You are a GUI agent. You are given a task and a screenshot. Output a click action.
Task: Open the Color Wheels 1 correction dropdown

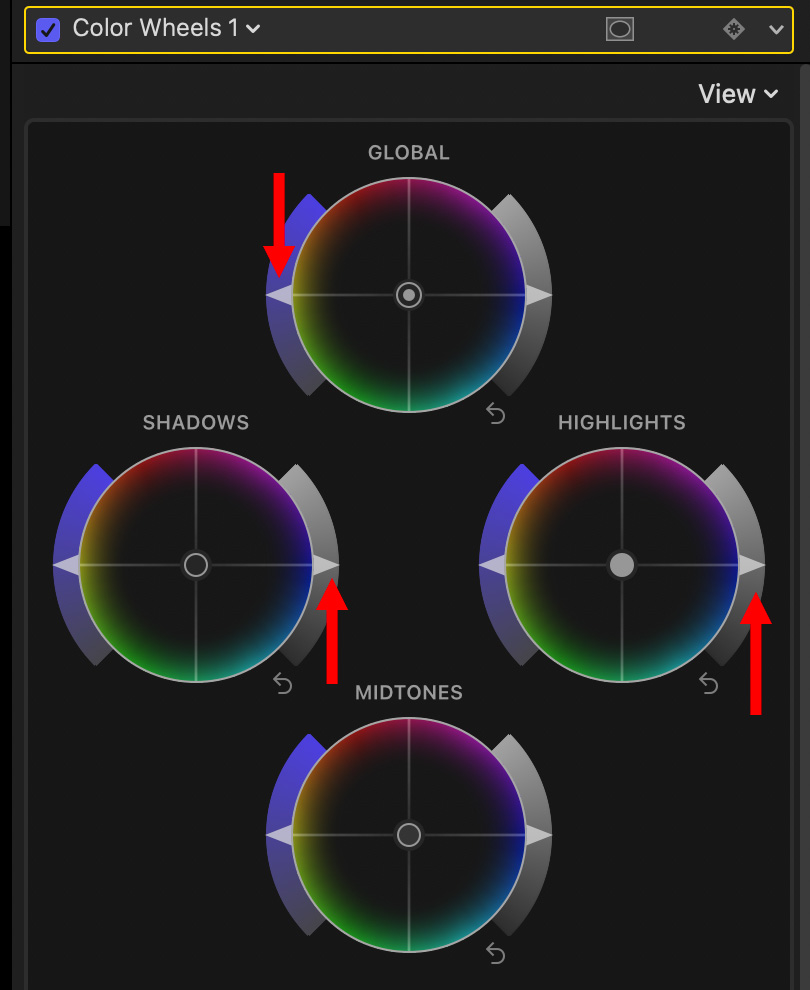[167, 28]
